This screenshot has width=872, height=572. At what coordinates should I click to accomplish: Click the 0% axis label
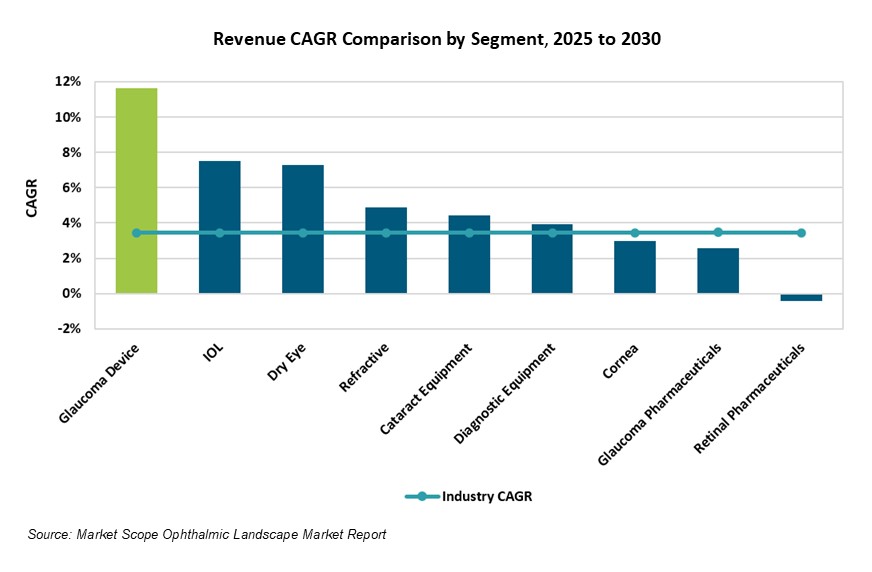pyautogui.click(x=72, y=294)
